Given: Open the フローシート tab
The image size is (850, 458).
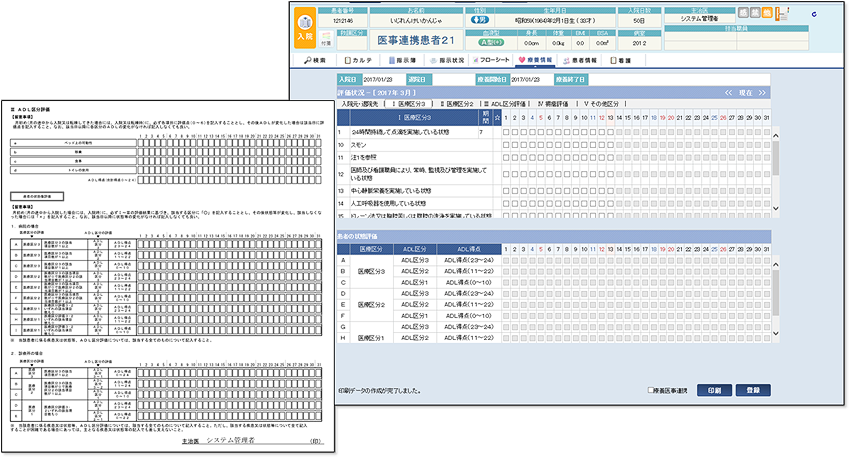Looking at the screenshot, I should click(491, 60).
